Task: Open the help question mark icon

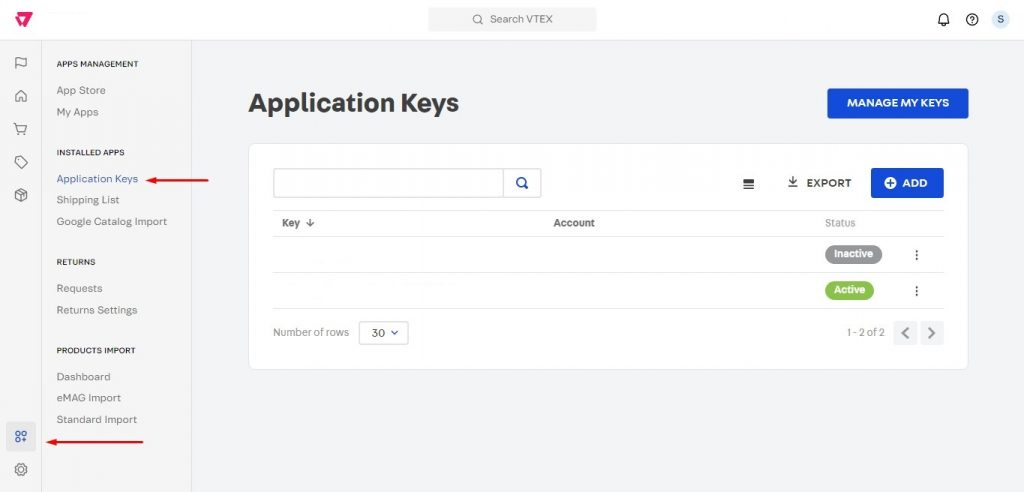Action: [972, 20]
